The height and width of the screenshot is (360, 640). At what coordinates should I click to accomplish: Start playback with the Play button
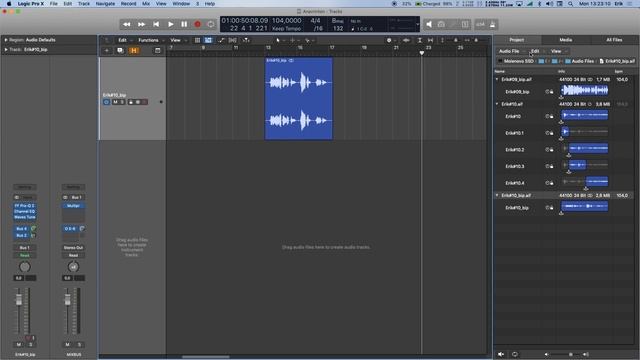click(x=171, y=24)
